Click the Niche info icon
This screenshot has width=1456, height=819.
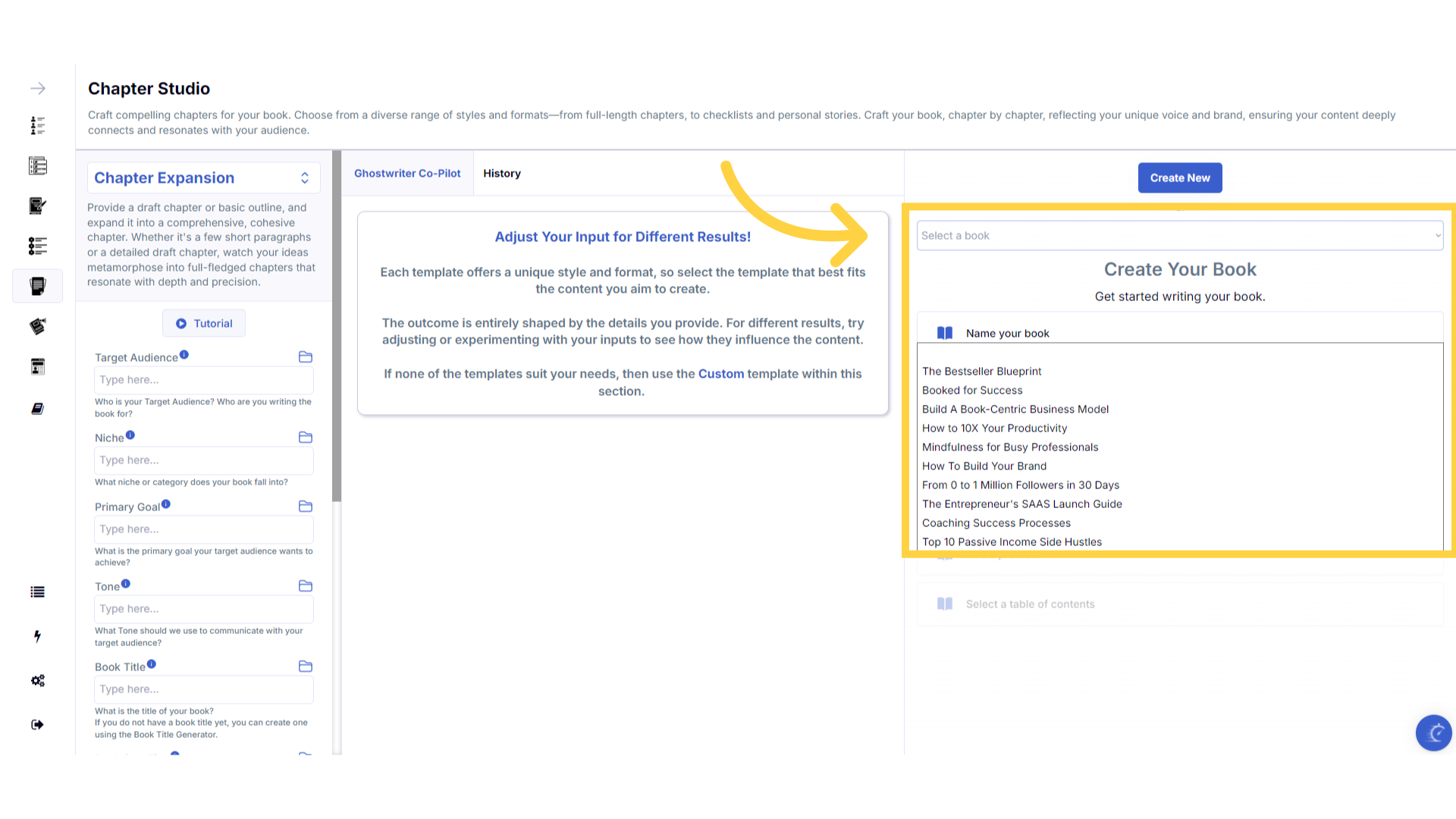pyautogui.click(x=130, y=435)
